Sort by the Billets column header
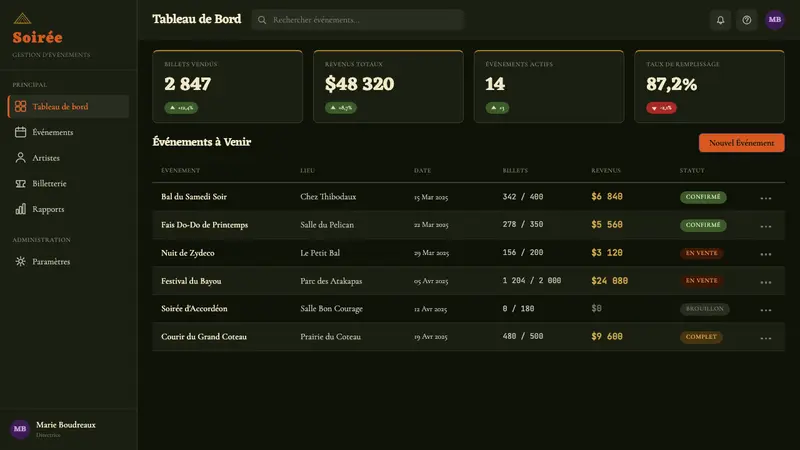800x450 pixels. (x=515, y=170)
